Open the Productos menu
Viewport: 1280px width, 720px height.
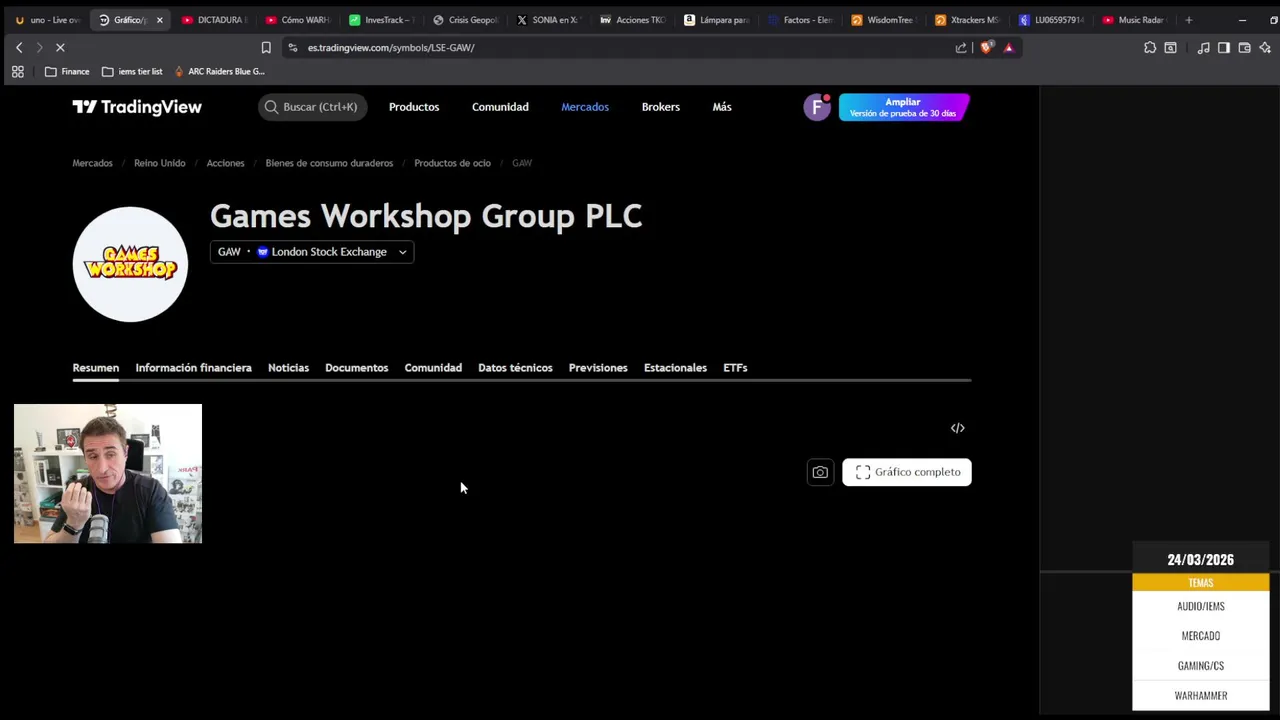[414, 107]
